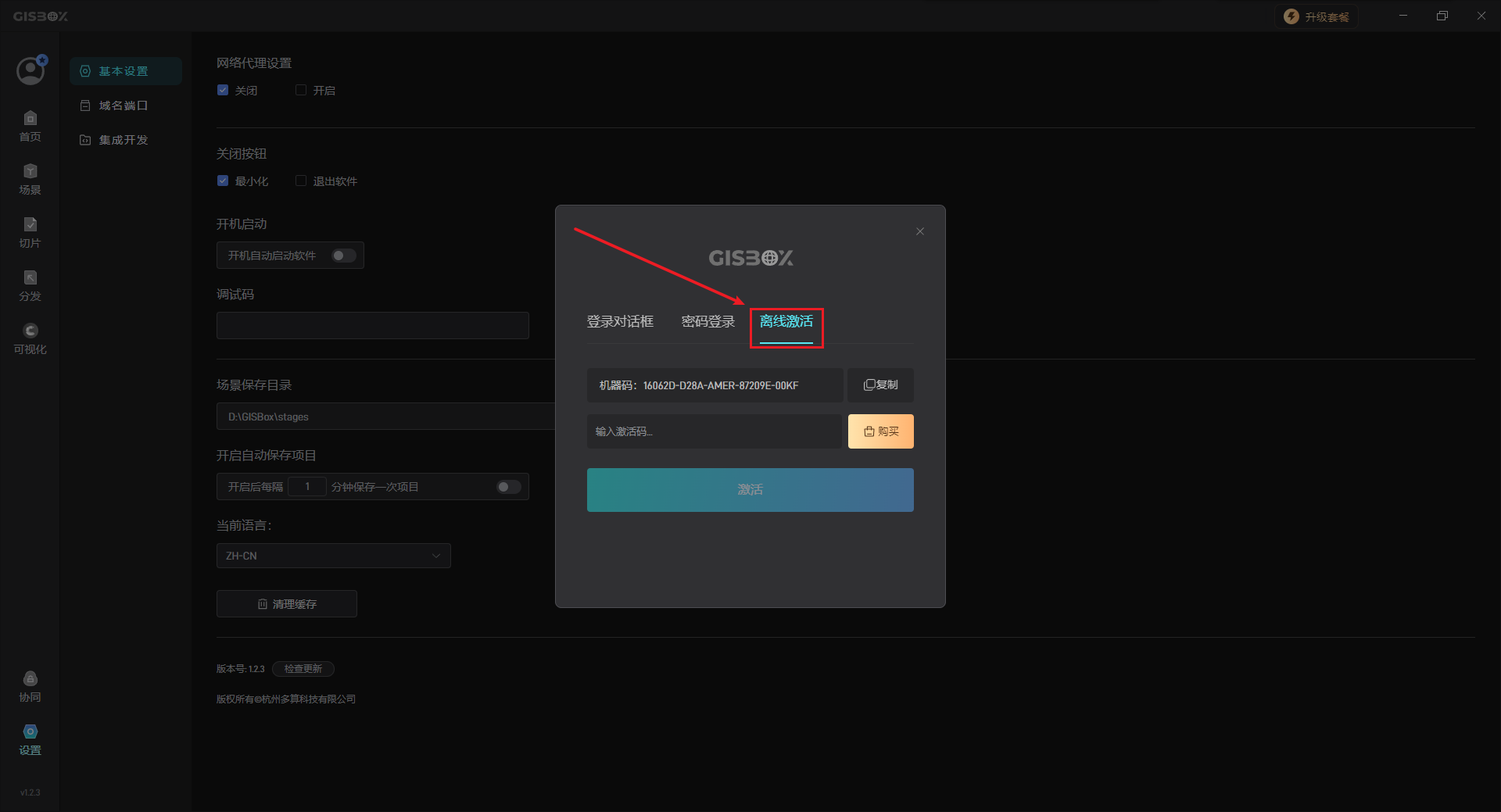Click the auto-save minutes interval field
The image size is (1501, 812).
point(307,486)
